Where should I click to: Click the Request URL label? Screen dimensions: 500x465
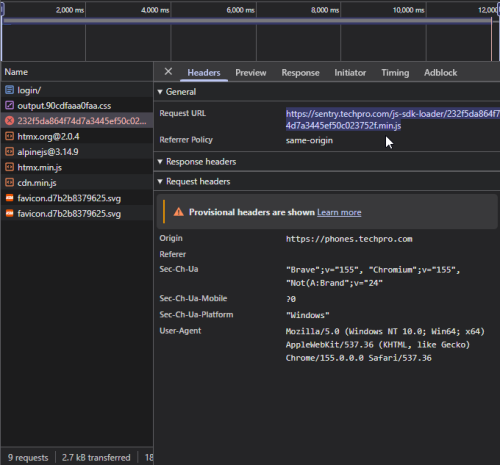[x=182, y=113]
